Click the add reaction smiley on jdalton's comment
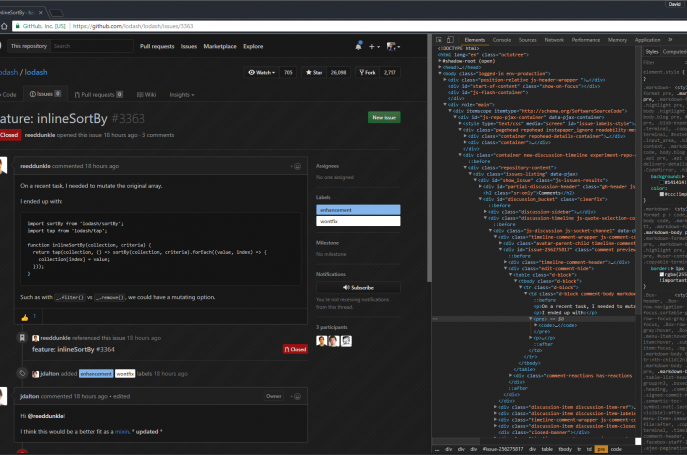Screen dimensions: 687x455 point(296,396)
